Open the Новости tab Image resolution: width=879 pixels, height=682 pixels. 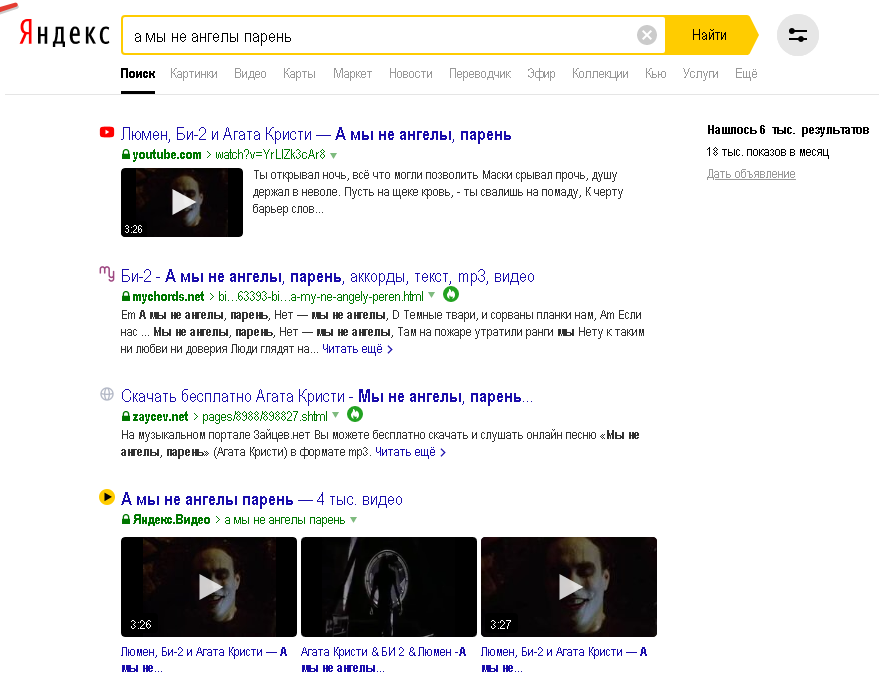tap(410, 73)
